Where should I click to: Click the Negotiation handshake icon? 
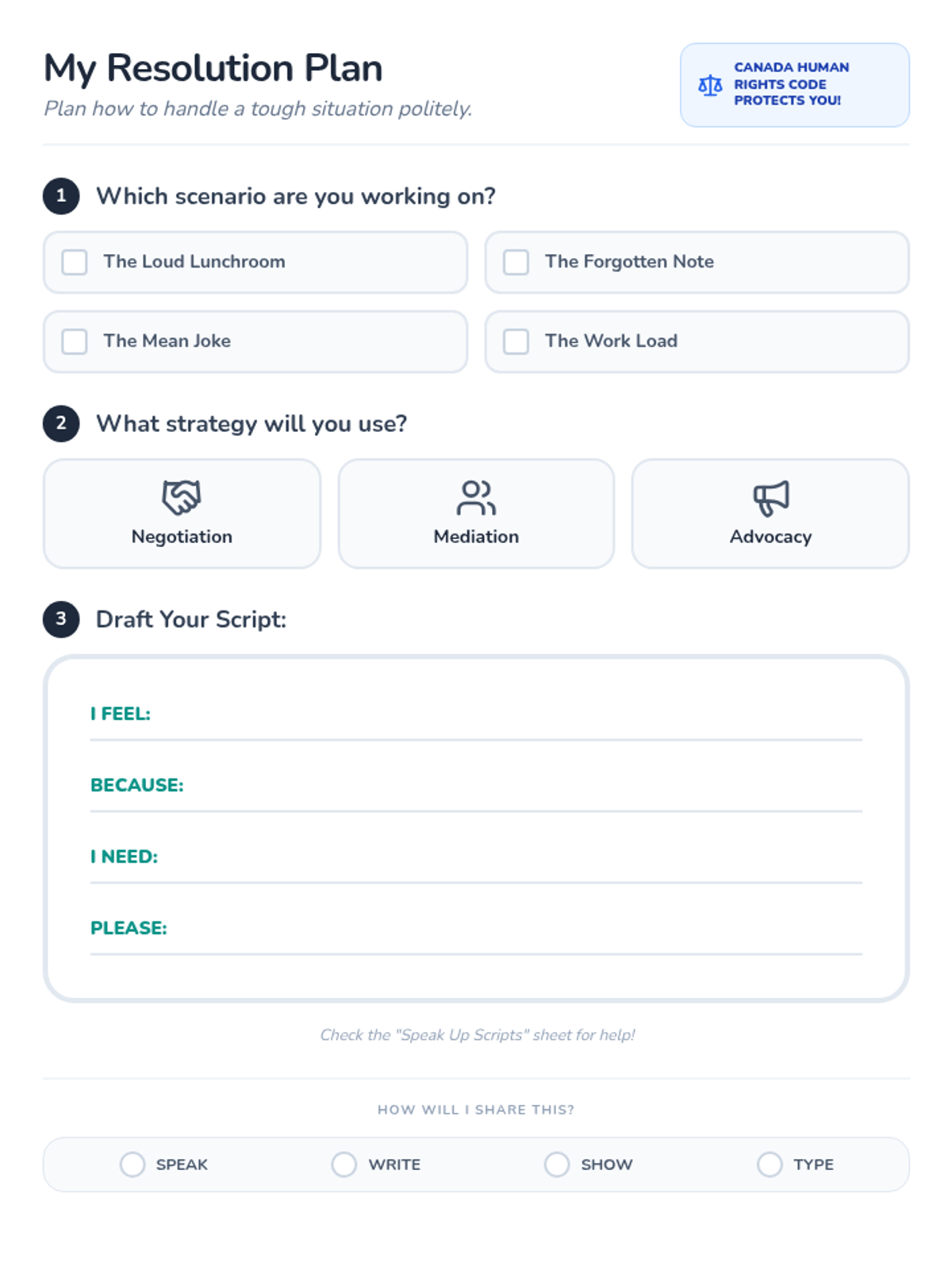point(182,498)
